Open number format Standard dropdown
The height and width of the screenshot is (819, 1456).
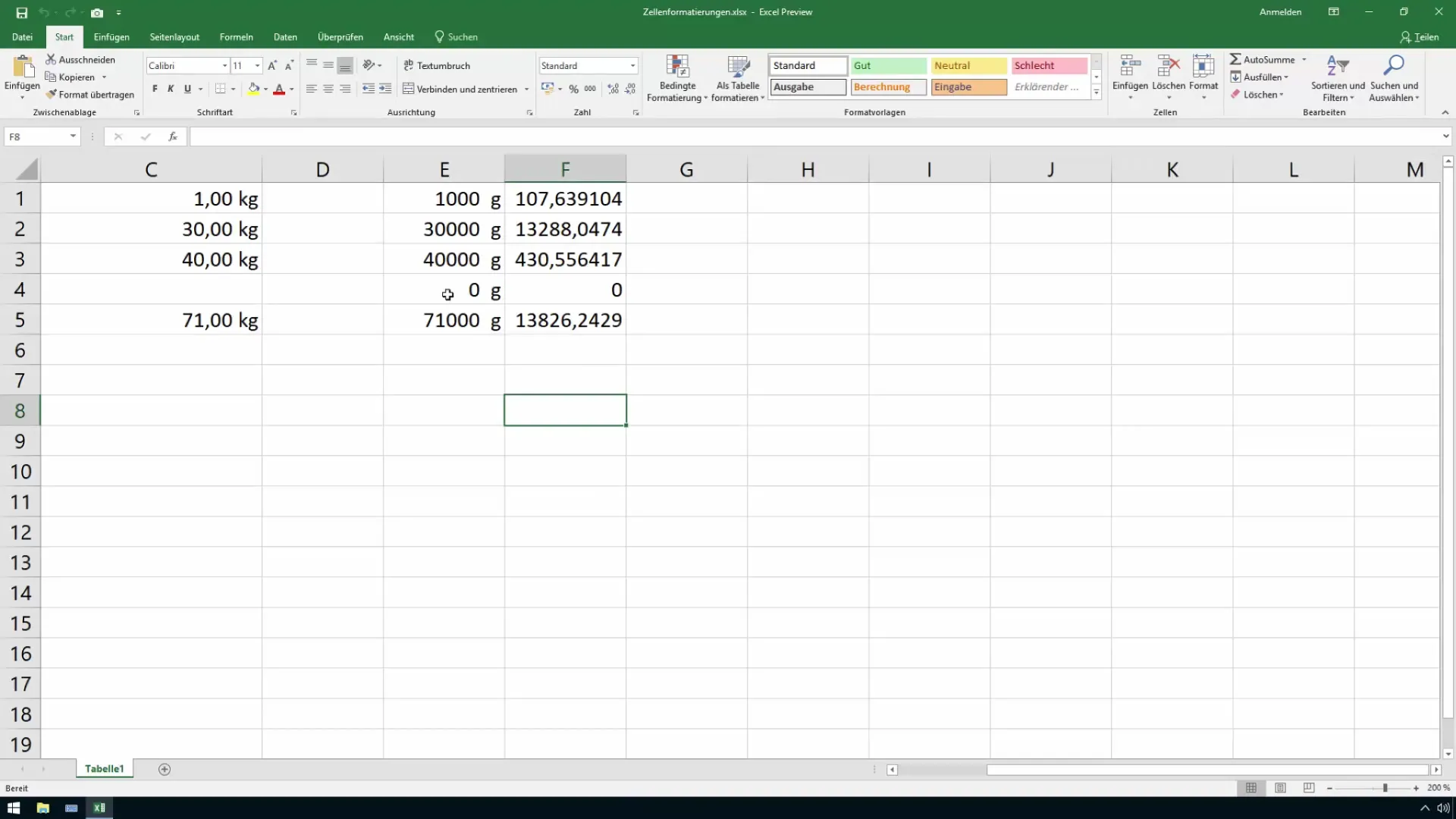click(632, 66)
